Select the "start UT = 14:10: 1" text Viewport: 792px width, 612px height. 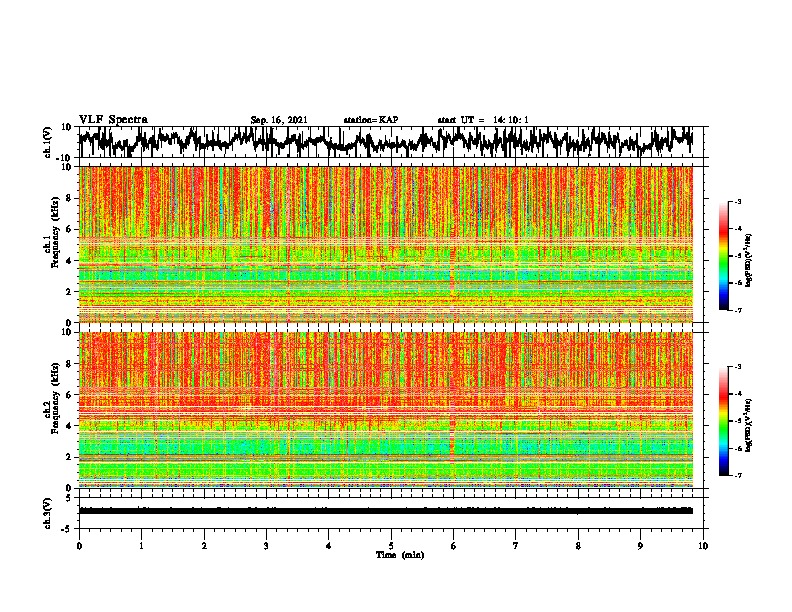tap(483, 120)
